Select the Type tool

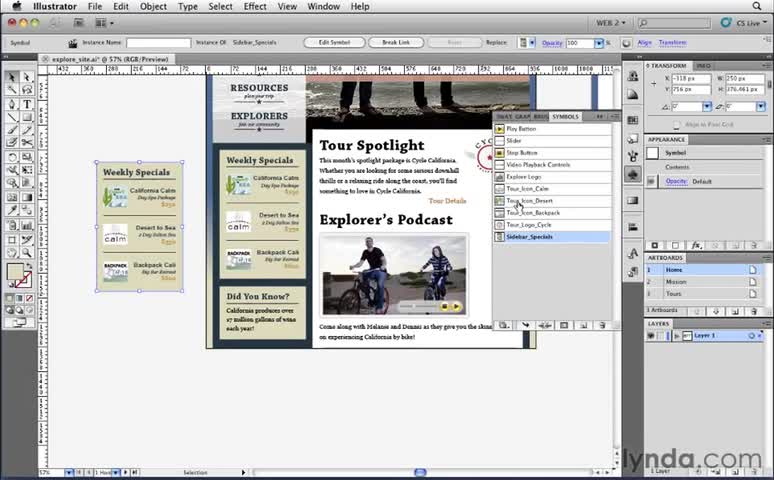point(27,104)
